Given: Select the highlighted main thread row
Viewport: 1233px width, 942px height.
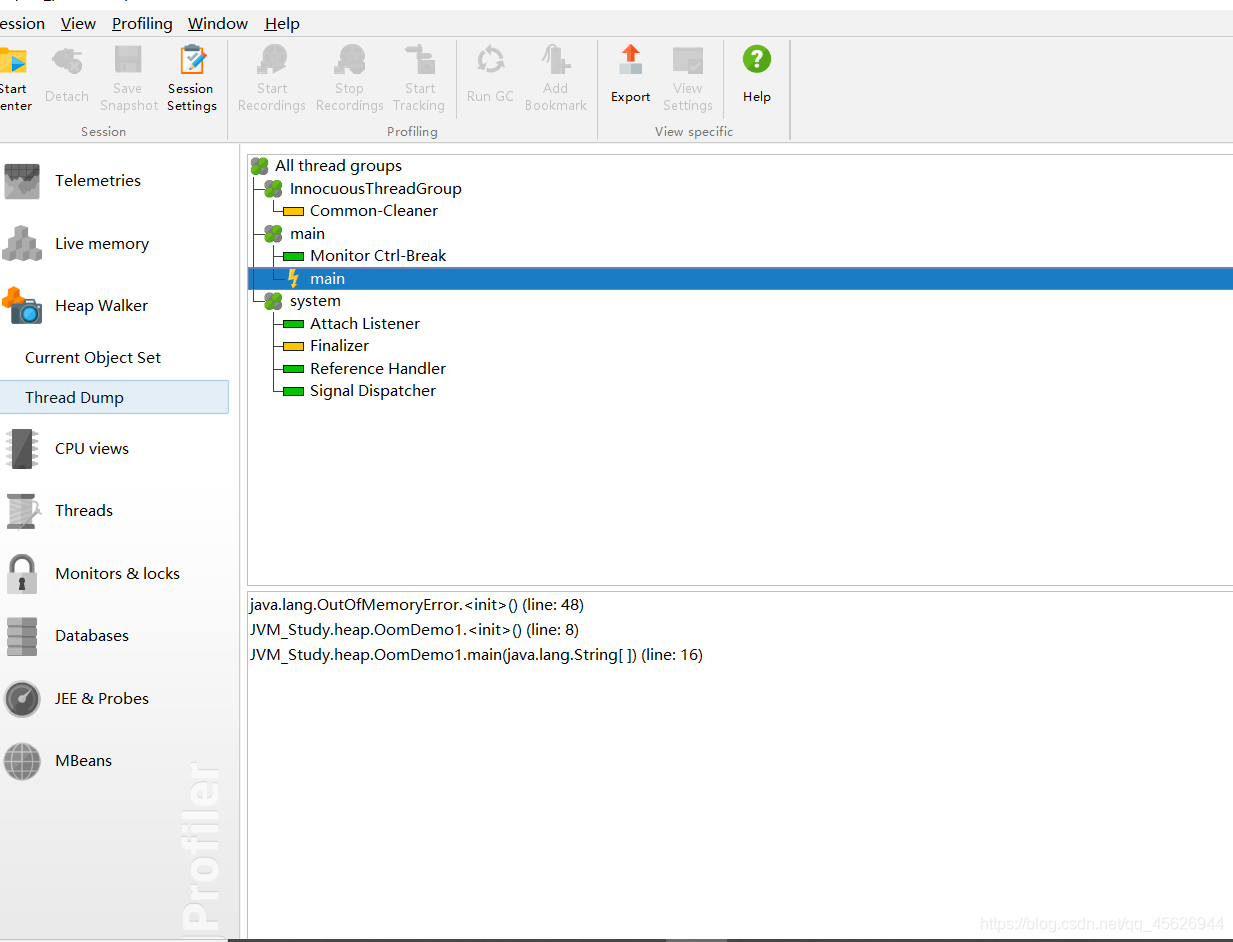Looking at the screenshot, I should (x=740, y=278).
